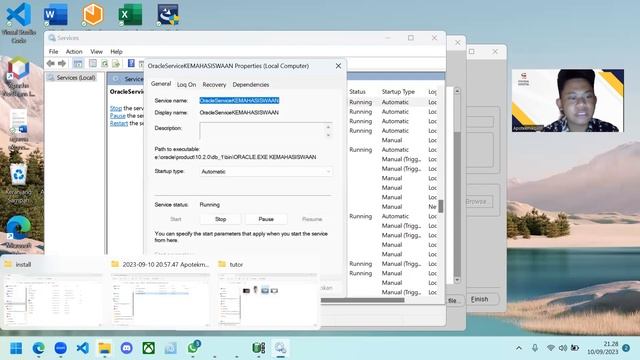Click the horizontal scrollbar under the services list
640x360 pixels.
362,300
